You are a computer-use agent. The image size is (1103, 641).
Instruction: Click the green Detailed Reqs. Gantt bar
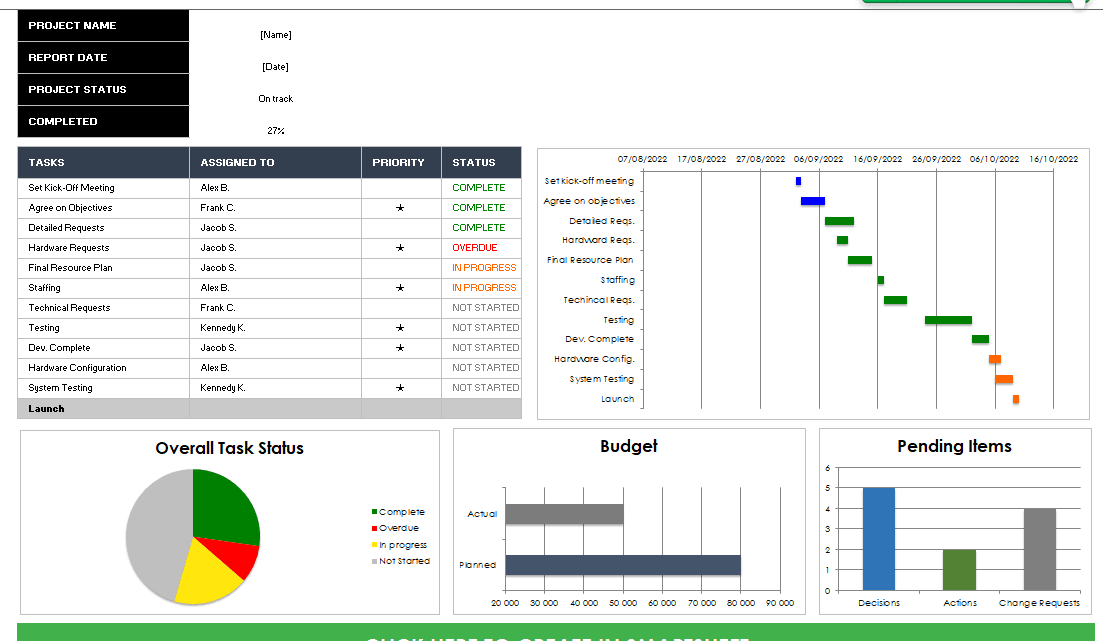click(839, 221)
